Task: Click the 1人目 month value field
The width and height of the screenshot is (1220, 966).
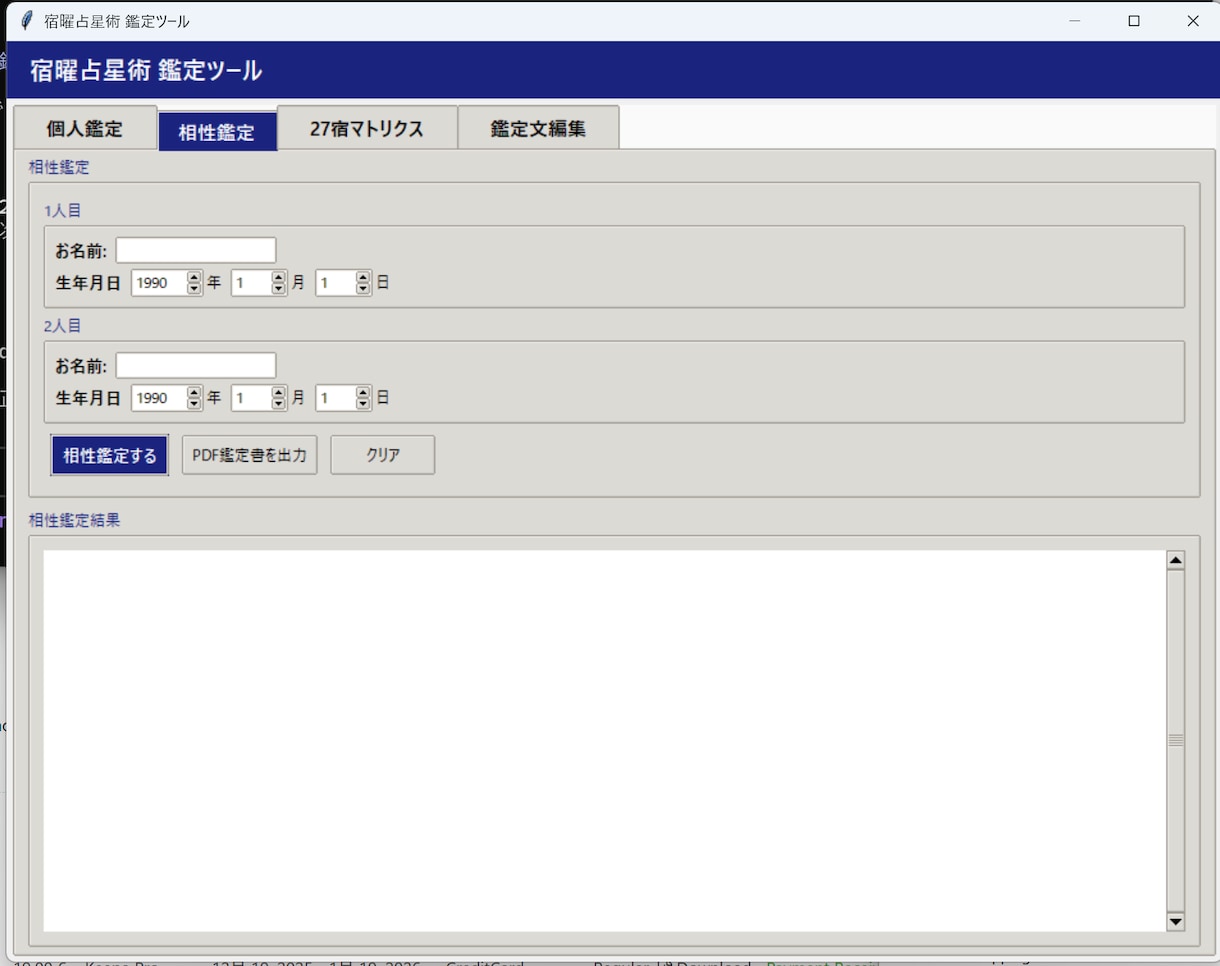Action: [x=251, y=283]
